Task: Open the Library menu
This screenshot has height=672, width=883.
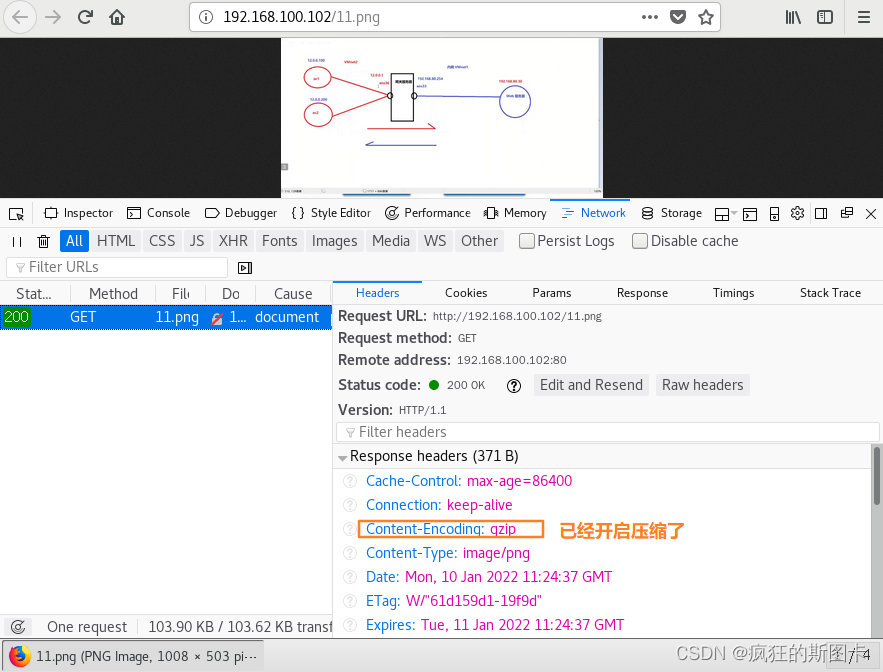Action: point(793,17)
